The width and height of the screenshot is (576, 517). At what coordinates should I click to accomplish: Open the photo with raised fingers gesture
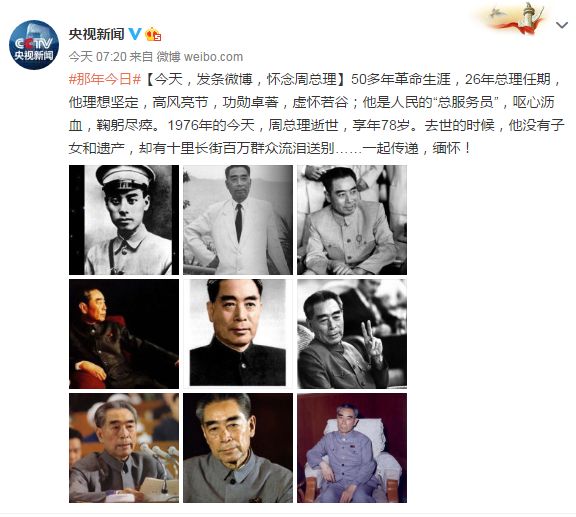[352, 334]
